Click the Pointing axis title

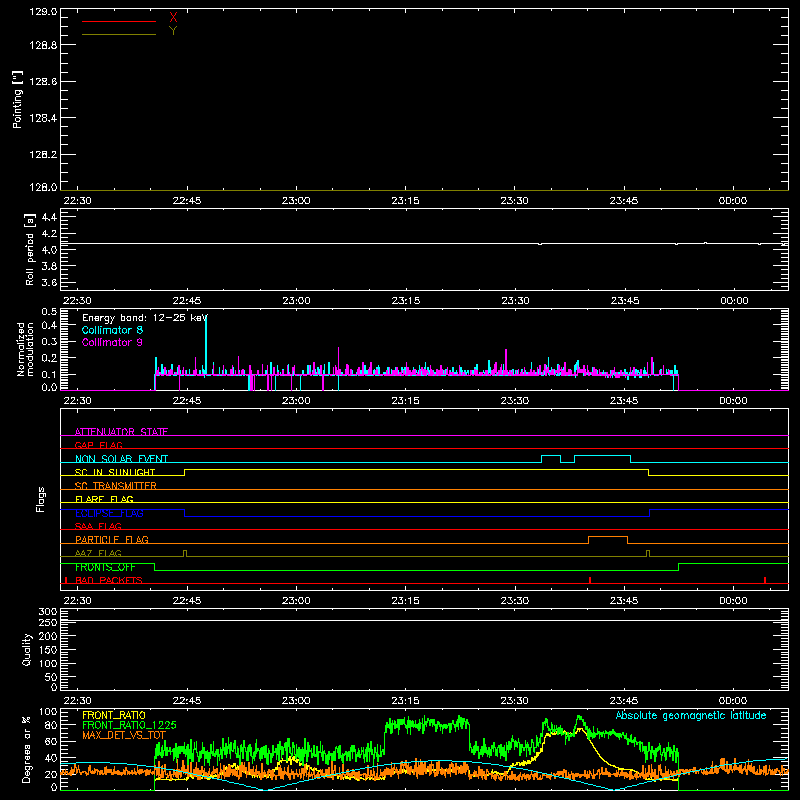17,99
